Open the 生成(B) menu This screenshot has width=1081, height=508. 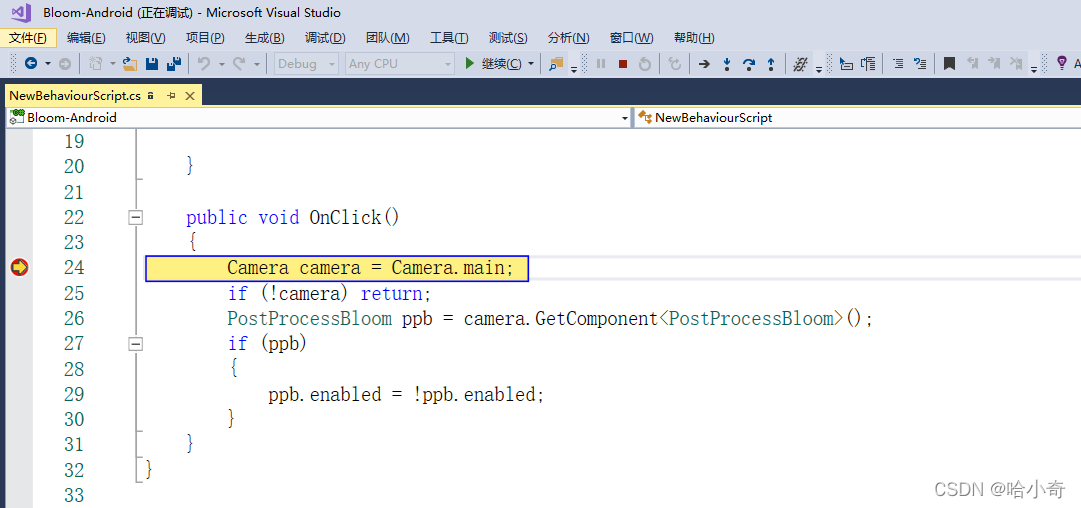[265, 37]
